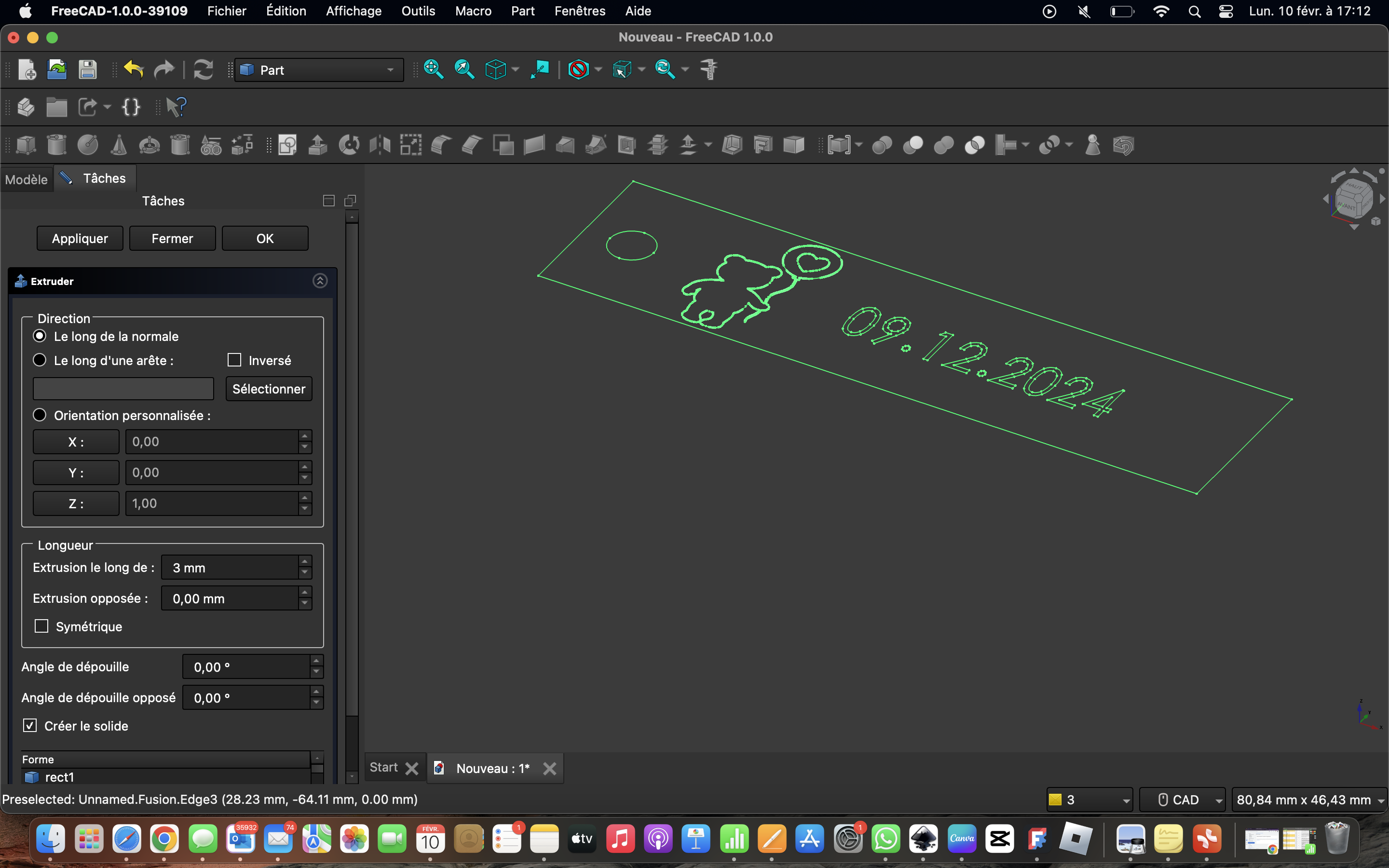Select the Cone primitive tool
The image size is (1389, 868).
click(119, 145)
